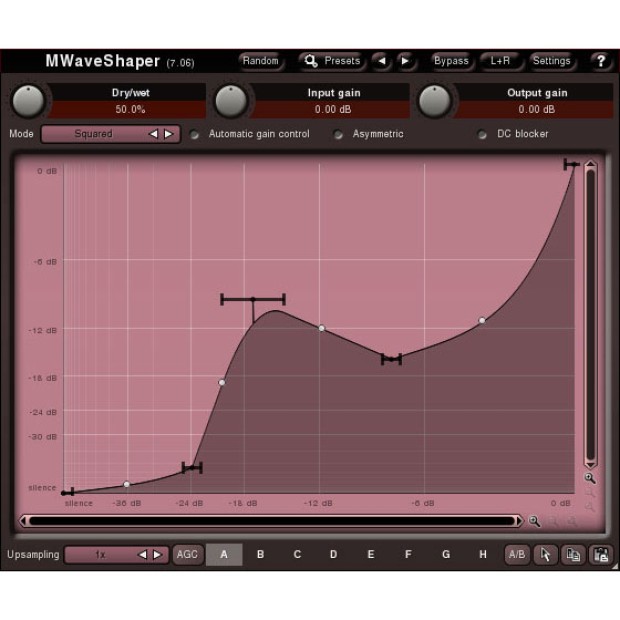Click the Dry/wet knob
The height and width of the screenshot is (620, 620).
[28, 101]
